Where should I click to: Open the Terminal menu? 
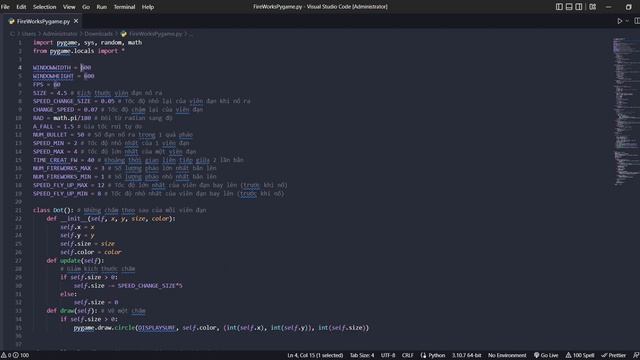124,7
